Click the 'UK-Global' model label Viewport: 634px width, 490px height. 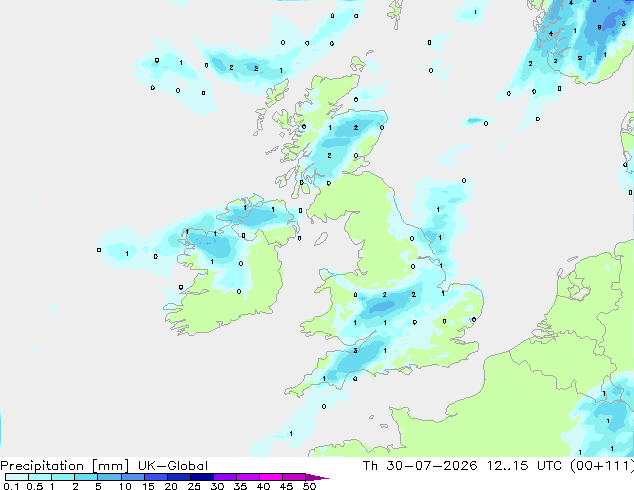tap(173, 466)
